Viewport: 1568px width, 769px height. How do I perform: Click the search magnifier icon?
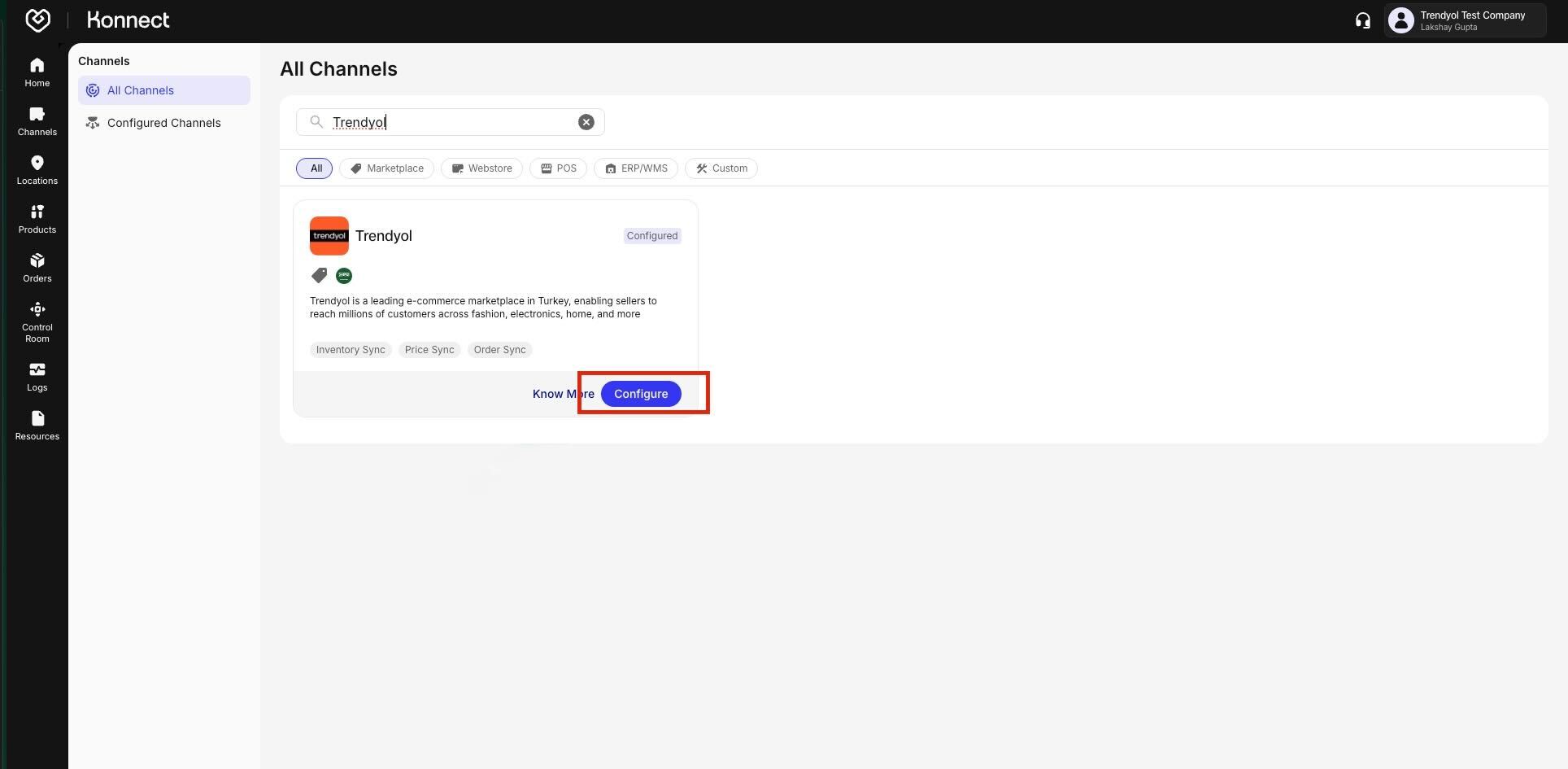[x=316, y=122]
